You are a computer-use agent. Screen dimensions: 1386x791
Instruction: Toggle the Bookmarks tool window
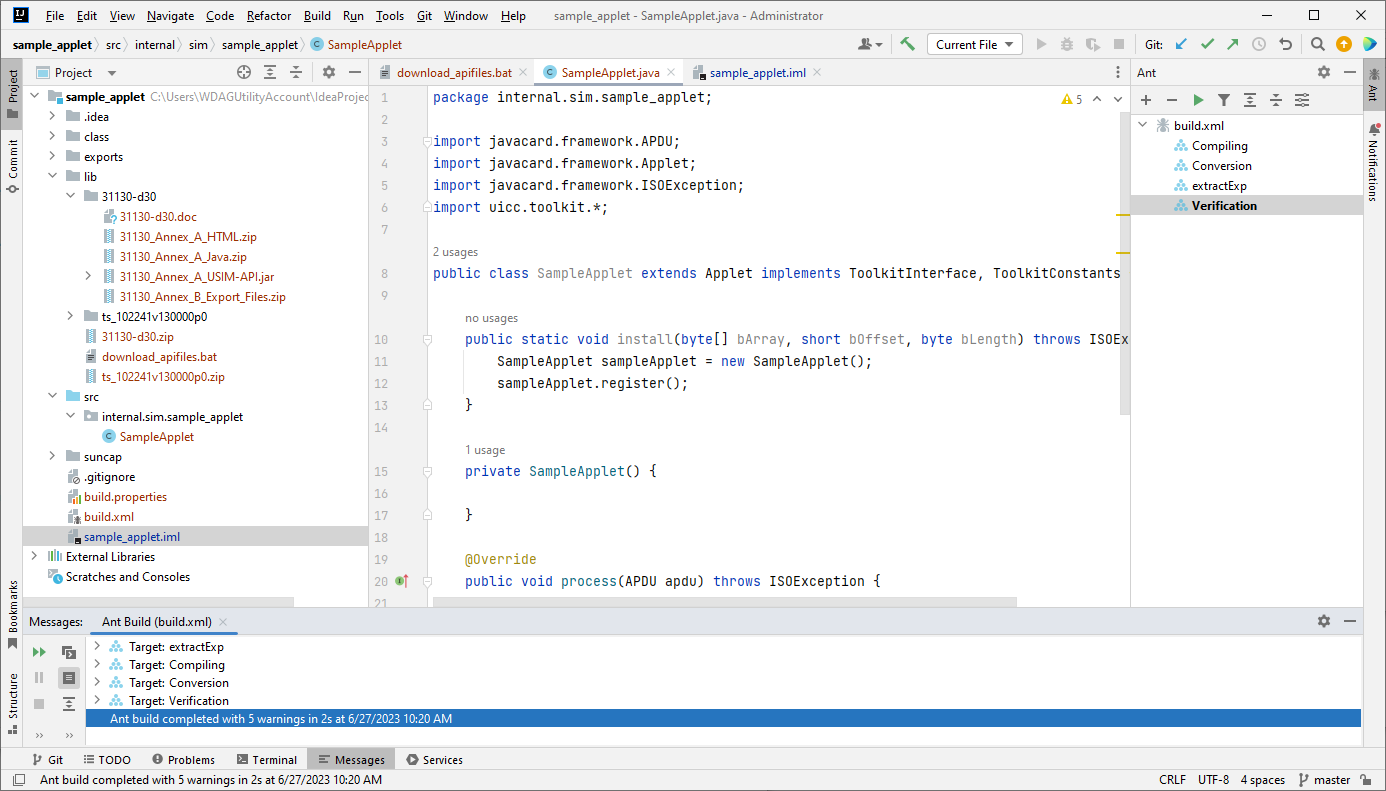[x=12, y=613]
